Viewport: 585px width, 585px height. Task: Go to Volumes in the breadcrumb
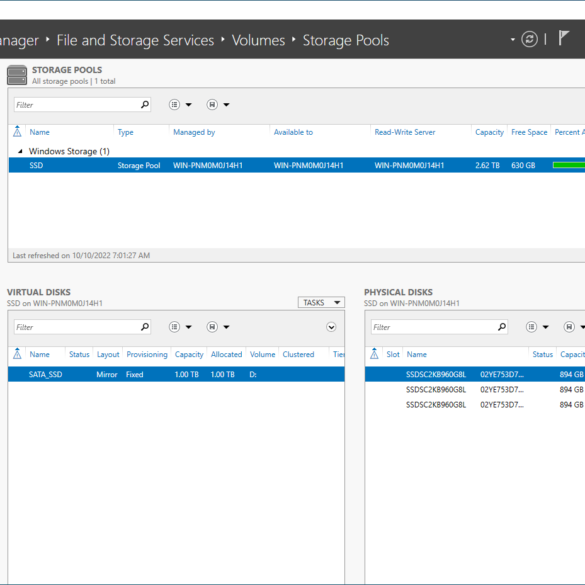(x=258, y=40)
